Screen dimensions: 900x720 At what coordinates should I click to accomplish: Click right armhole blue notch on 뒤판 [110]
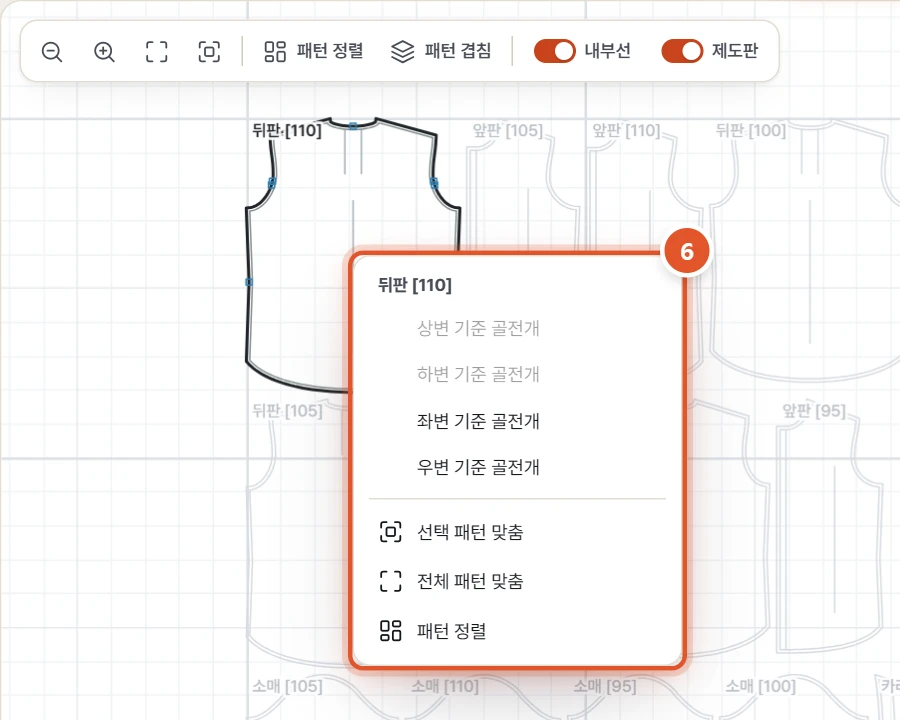pyautogui.click(x=434, y=183)
